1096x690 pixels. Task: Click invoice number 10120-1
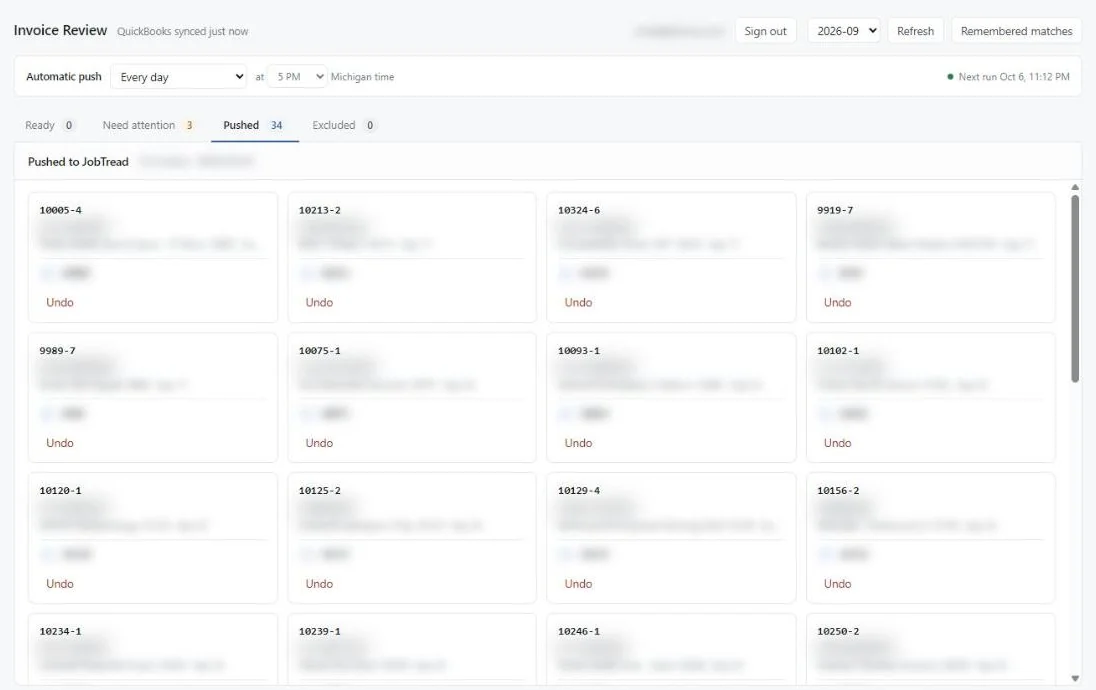tap(60, 490)
